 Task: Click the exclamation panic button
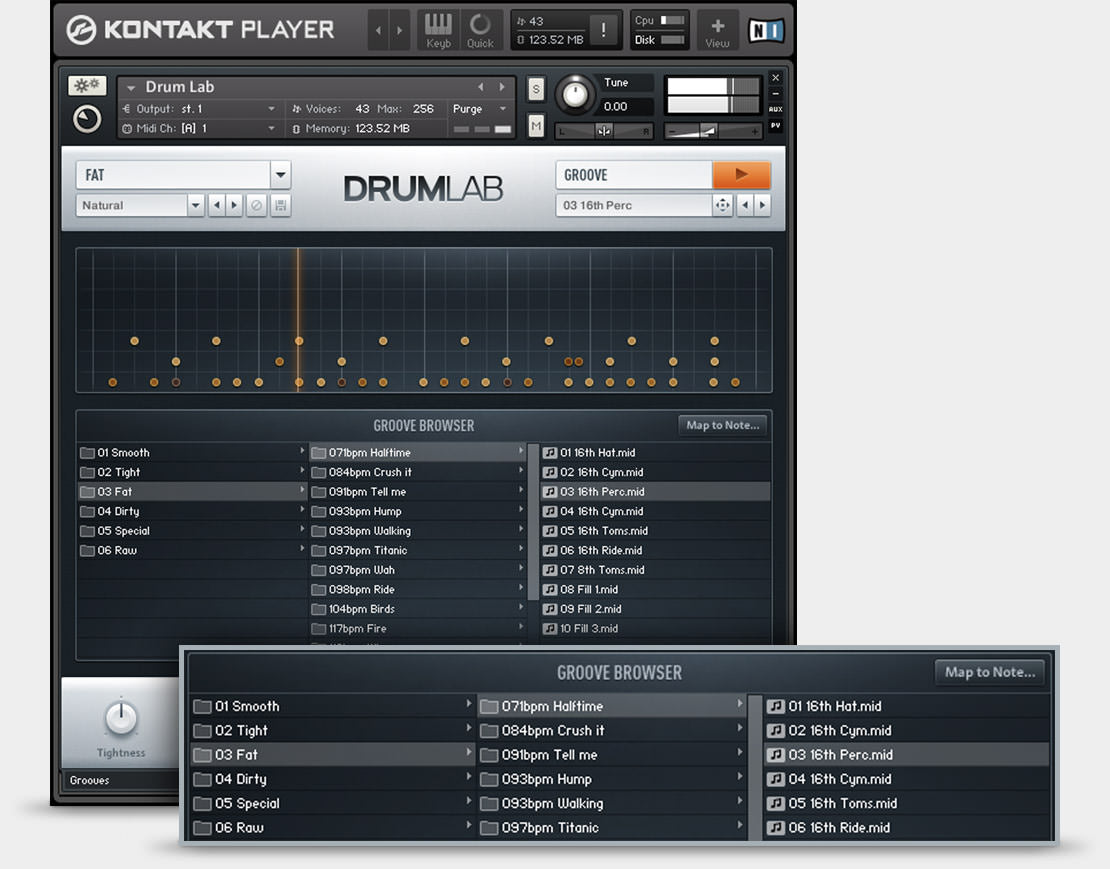[x=603, y=30]
